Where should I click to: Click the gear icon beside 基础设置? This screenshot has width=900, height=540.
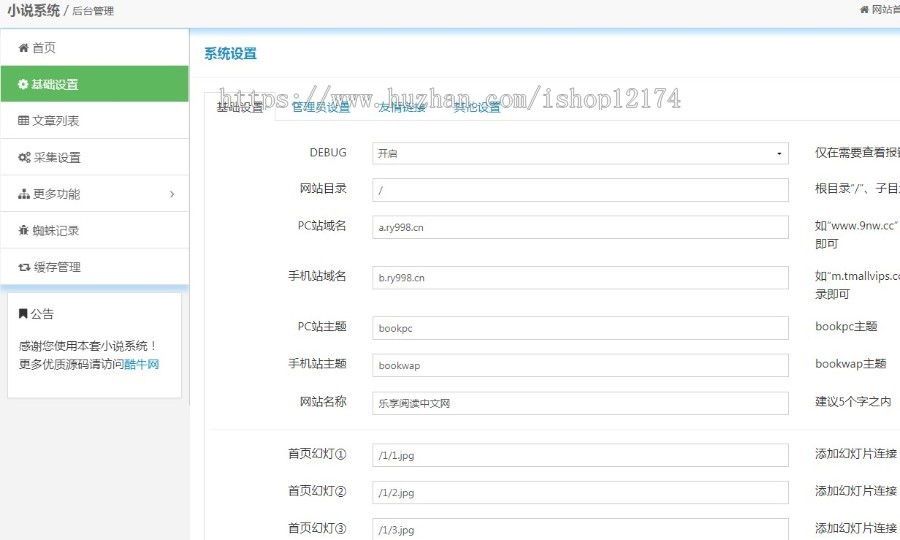23,84
